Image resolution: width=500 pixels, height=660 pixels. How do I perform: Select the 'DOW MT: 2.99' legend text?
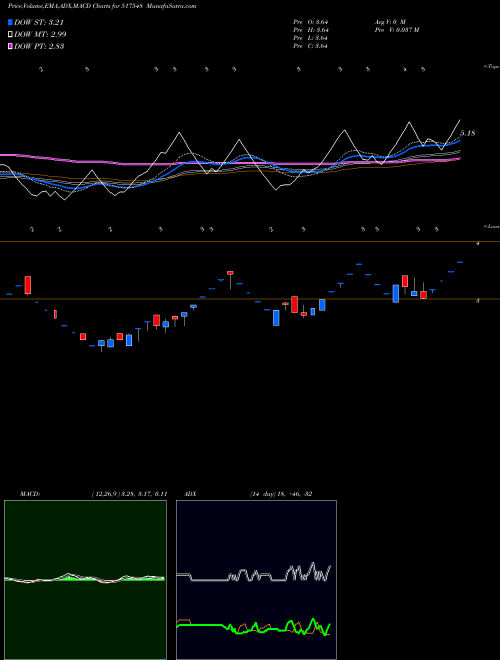pos(40,34)
